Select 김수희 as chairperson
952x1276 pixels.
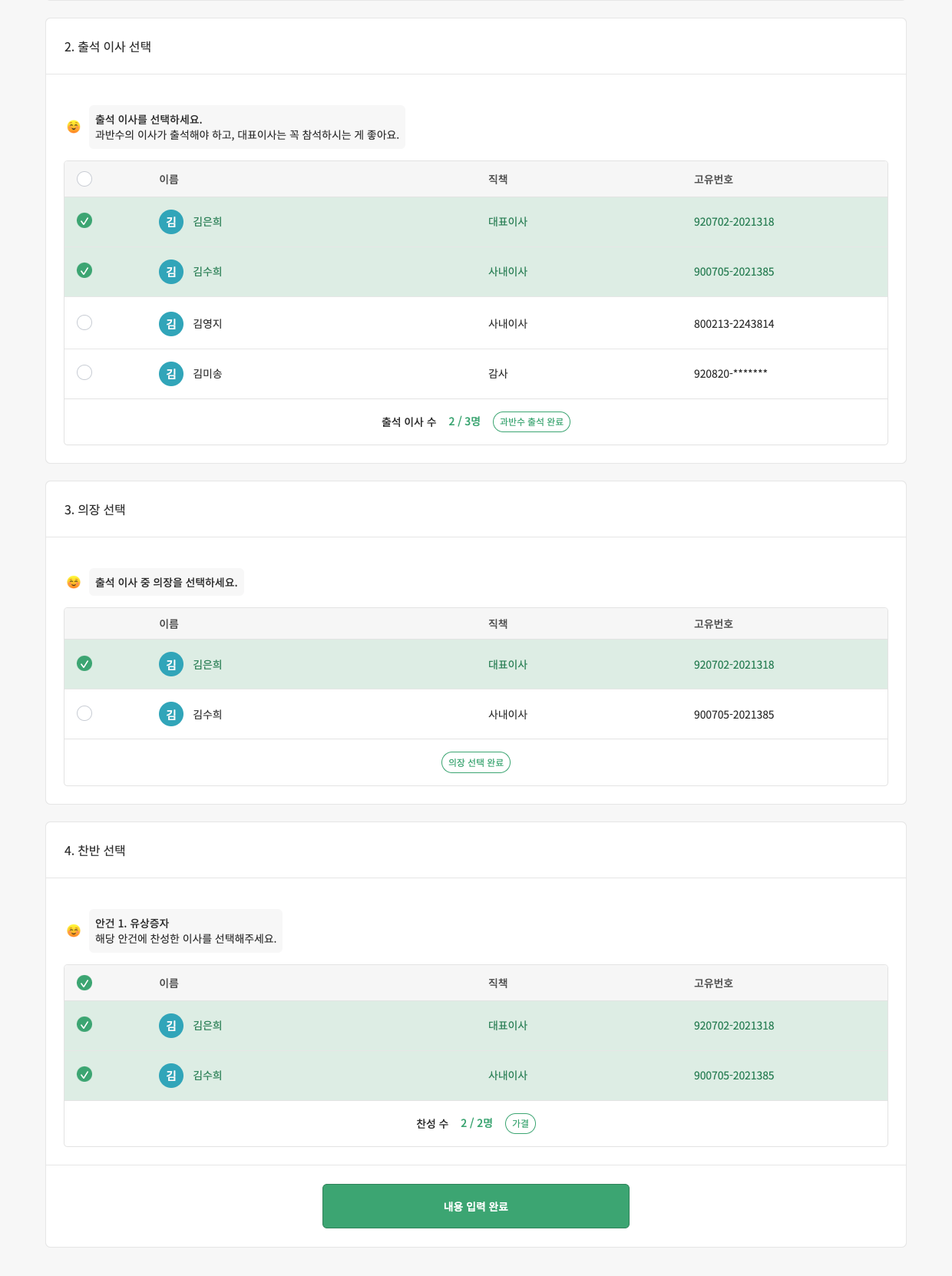pos(84,713)
